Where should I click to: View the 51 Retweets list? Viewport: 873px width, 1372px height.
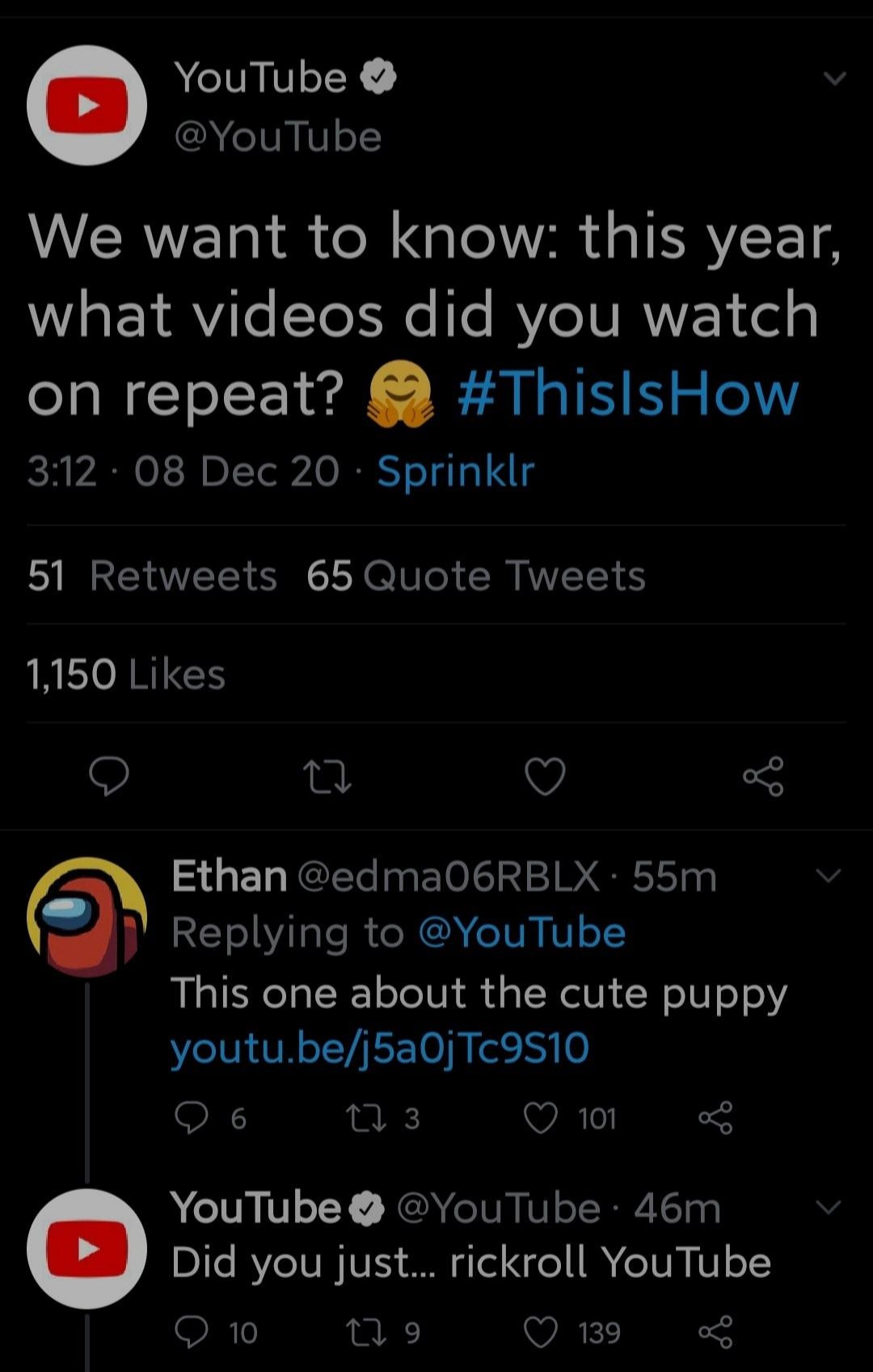click(152, 576)
